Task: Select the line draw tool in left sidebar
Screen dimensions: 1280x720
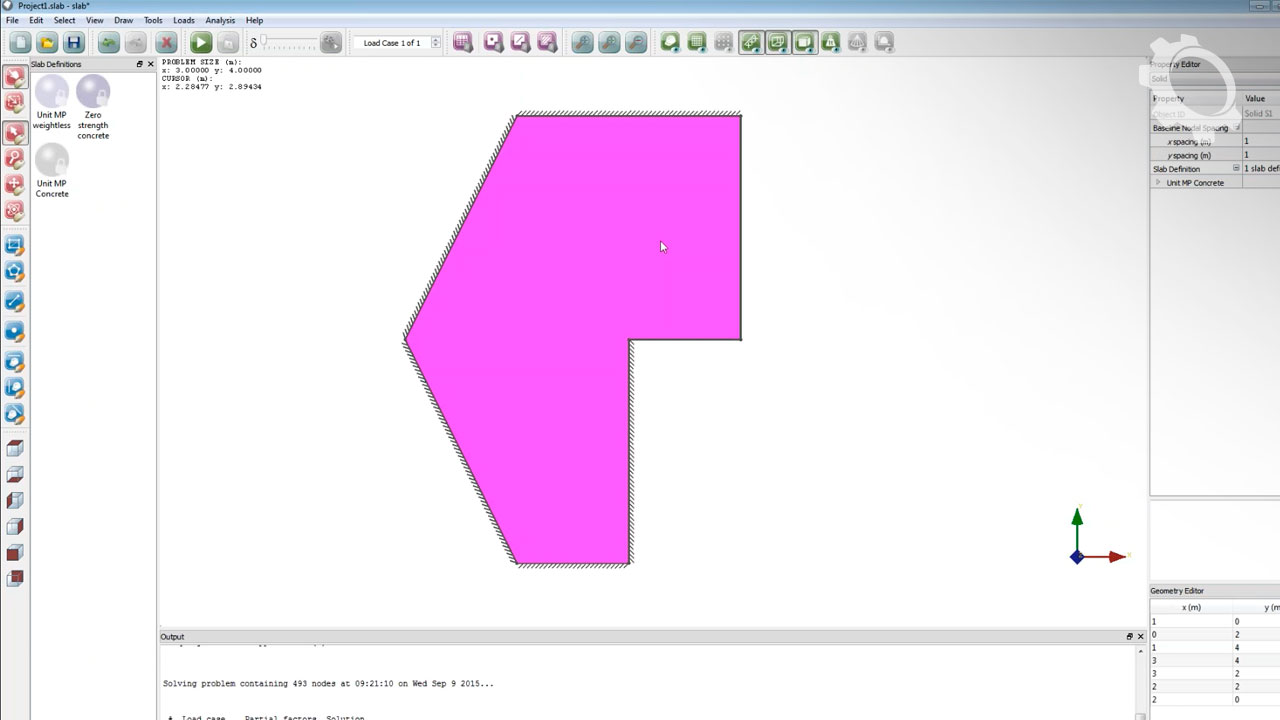Action: coord(15,301)
